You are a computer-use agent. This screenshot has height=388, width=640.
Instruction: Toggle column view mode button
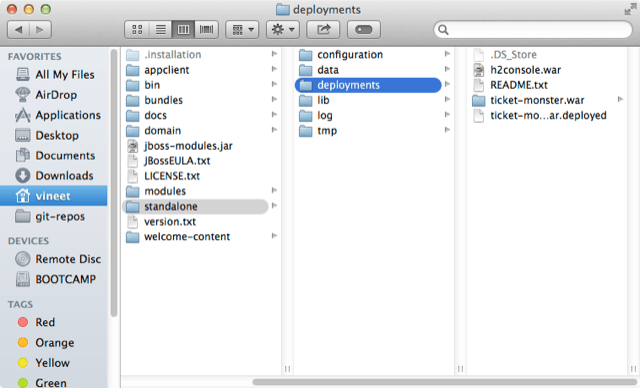click(x=183, y=30)
